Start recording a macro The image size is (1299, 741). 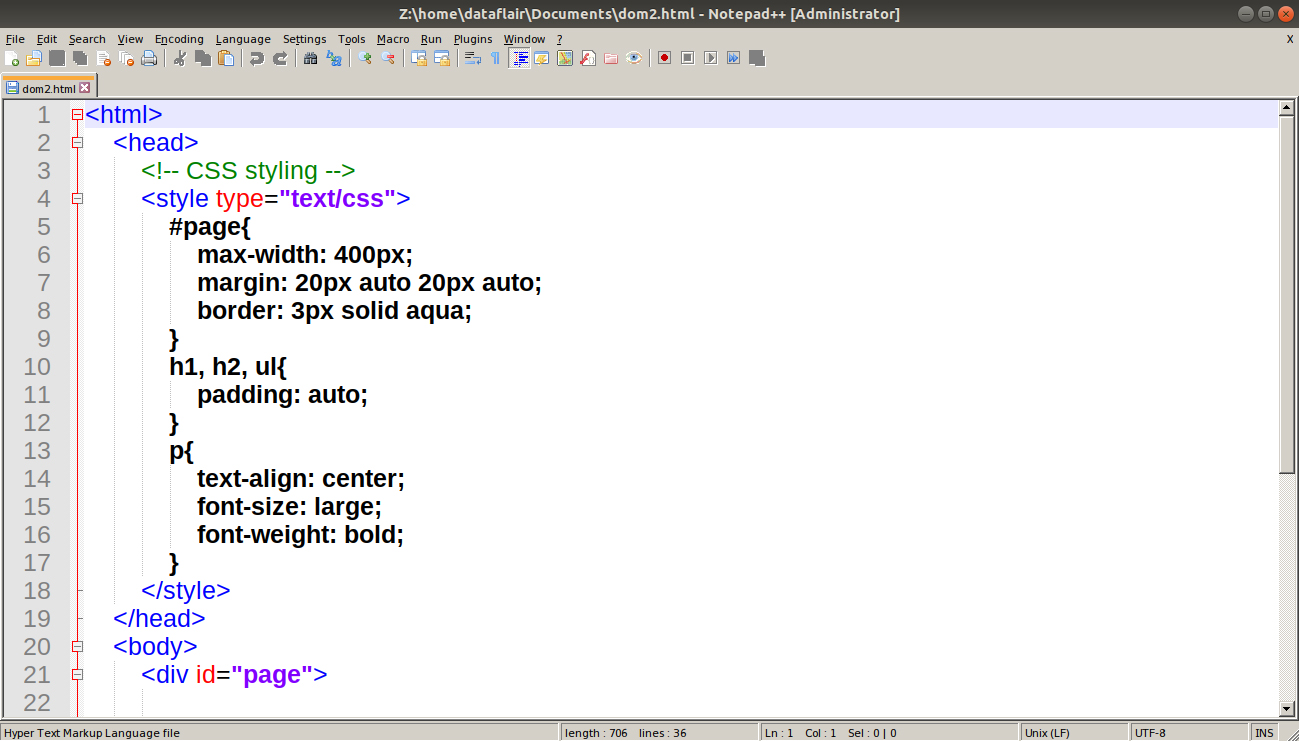click(x=663, y=58)
